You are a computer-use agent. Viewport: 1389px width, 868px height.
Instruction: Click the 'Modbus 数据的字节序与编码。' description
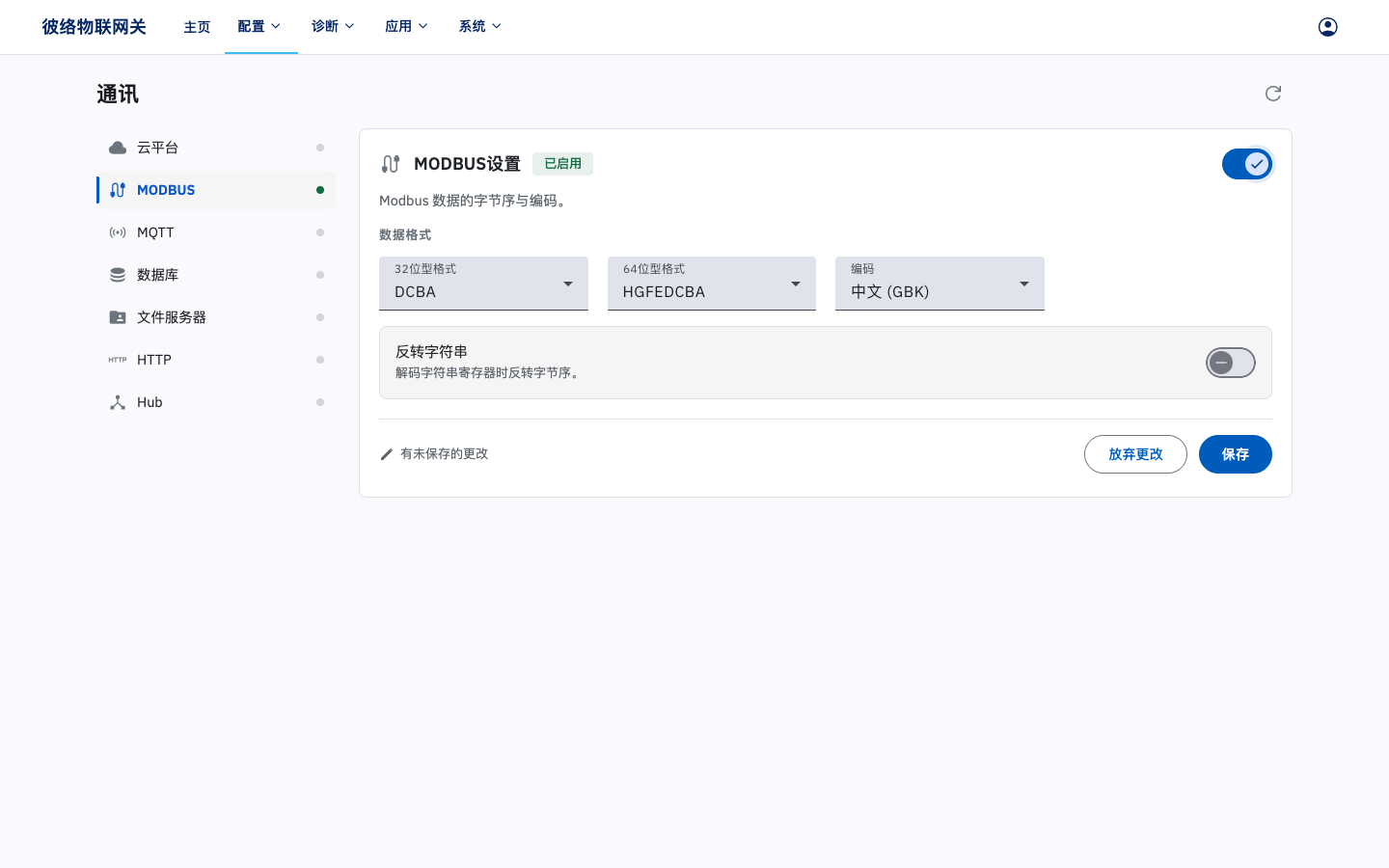[476, 201]
